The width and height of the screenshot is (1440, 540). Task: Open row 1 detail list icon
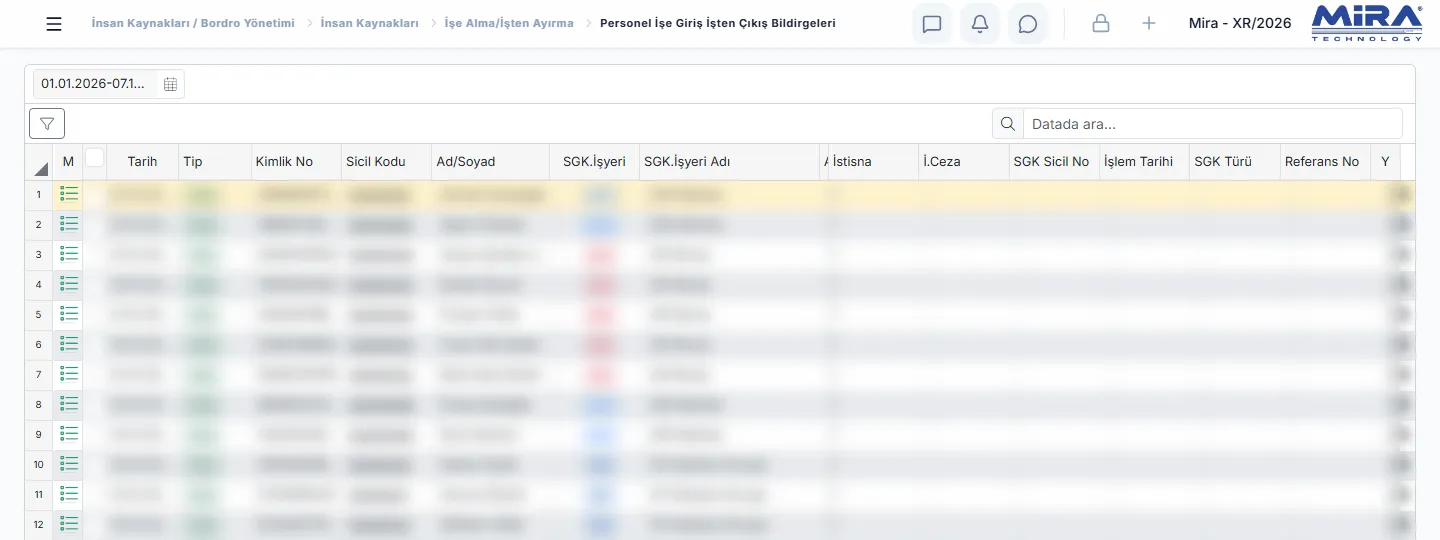pyautogui.click(x=69, y=194)
